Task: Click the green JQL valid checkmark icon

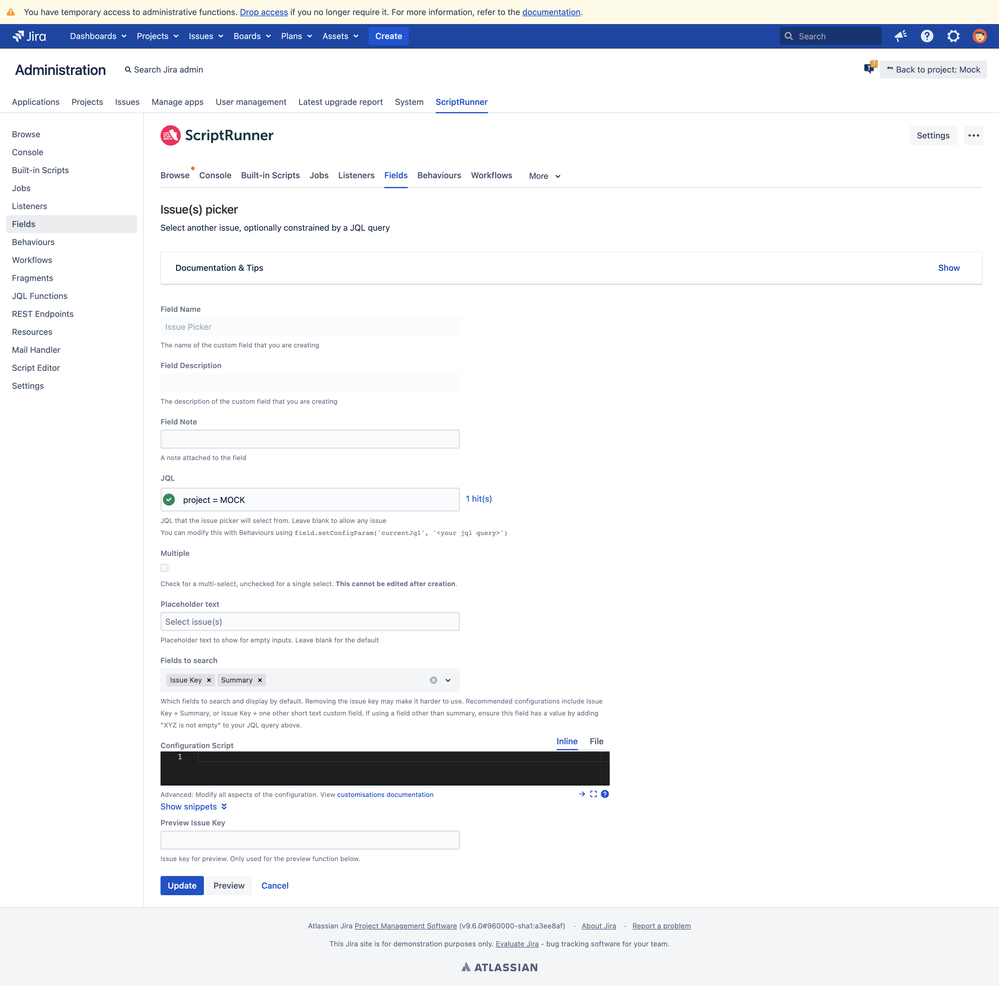Action: coord(169,499)
